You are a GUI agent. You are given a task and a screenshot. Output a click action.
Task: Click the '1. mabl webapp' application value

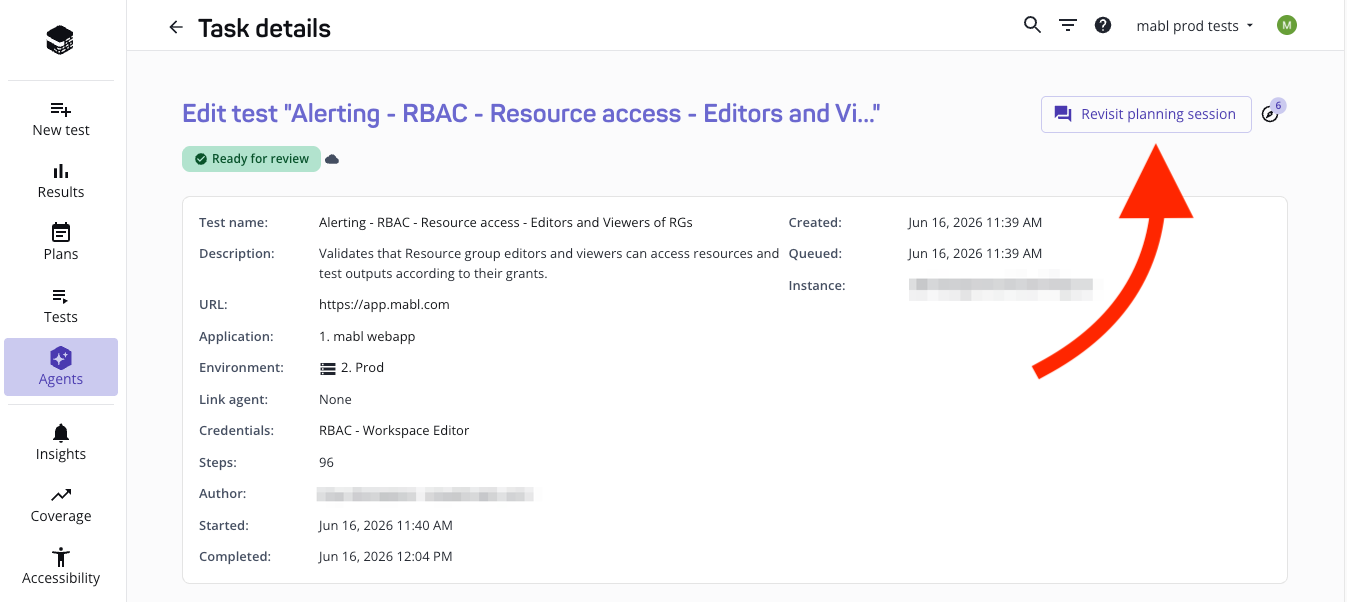[x=367, y=336]
